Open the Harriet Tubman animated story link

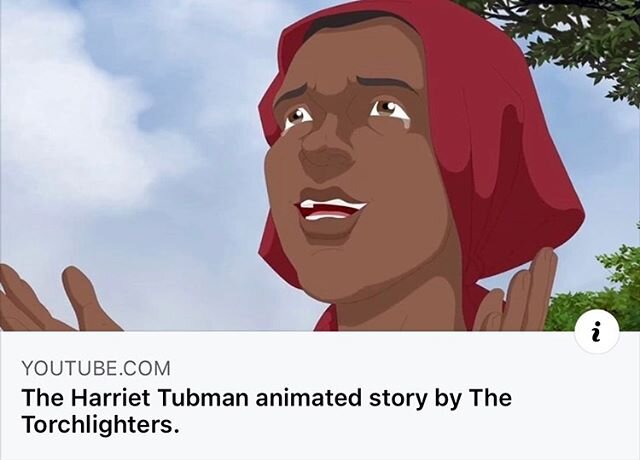tap(266, 411)
